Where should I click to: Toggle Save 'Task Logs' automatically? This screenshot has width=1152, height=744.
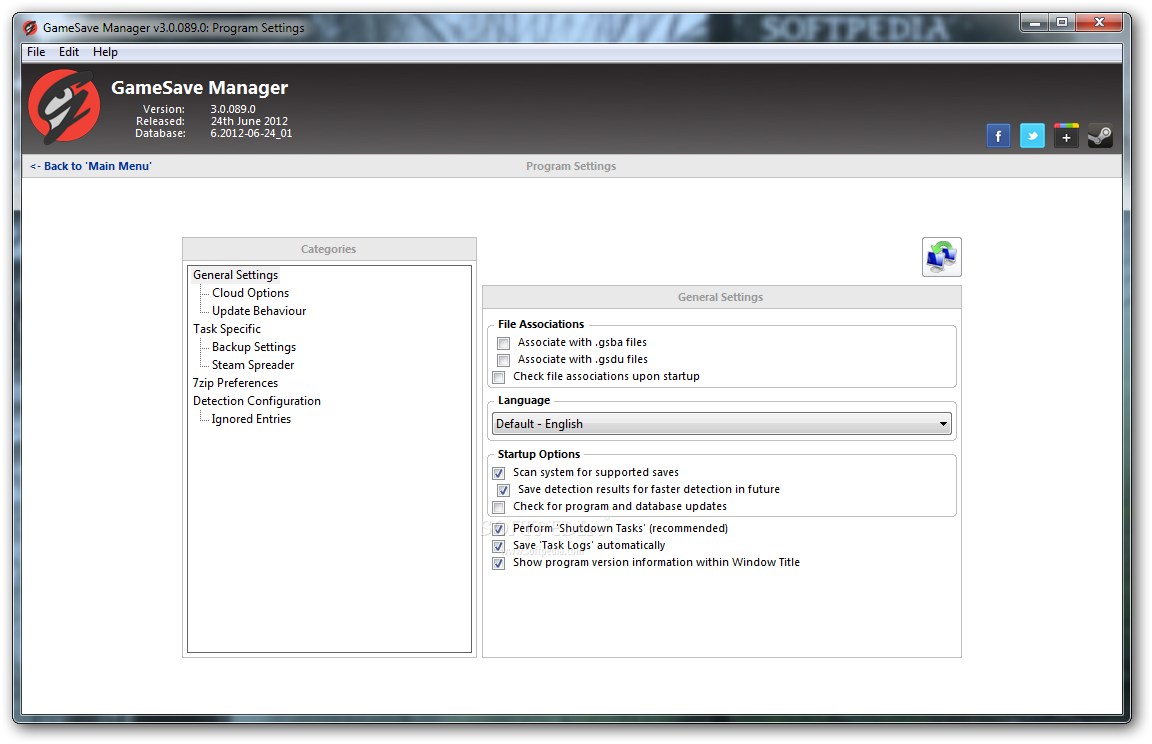[499, 546]
